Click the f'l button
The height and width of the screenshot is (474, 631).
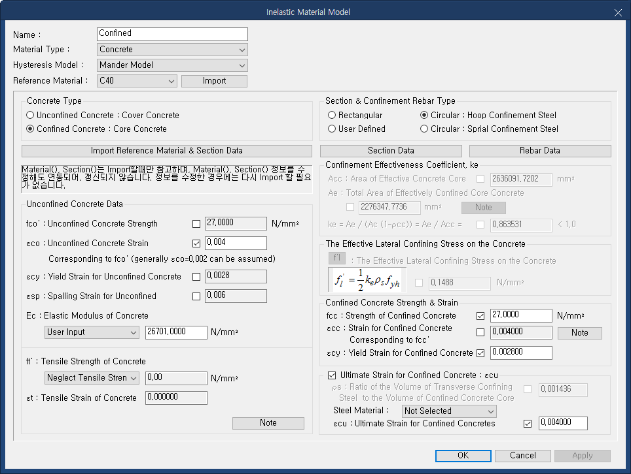point(337,258)
